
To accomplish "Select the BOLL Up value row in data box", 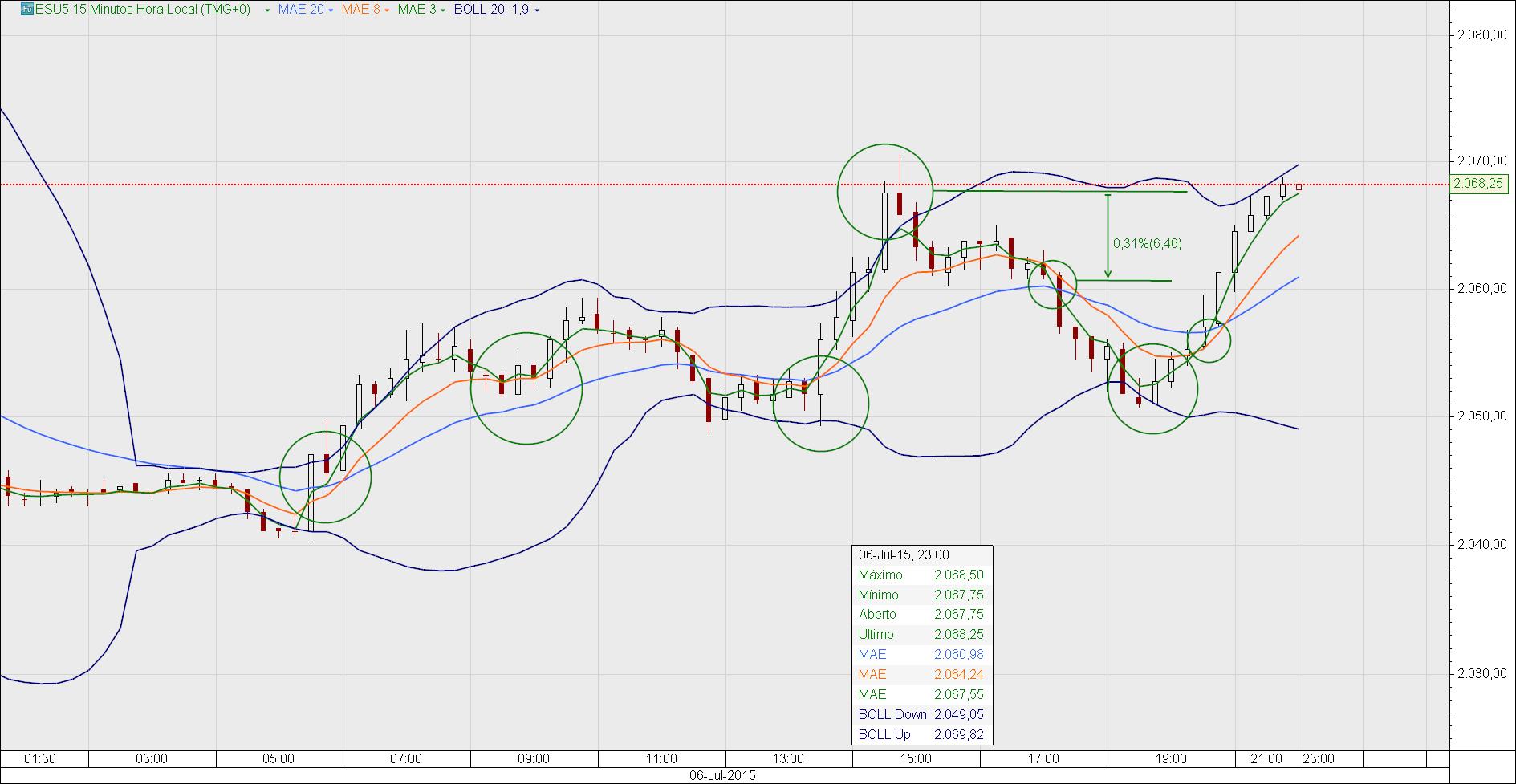I will [922, 734].
